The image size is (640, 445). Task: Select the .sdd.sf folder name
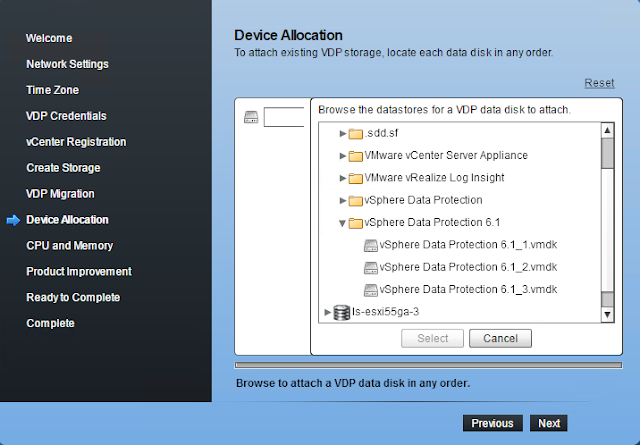tap(381, 133)
